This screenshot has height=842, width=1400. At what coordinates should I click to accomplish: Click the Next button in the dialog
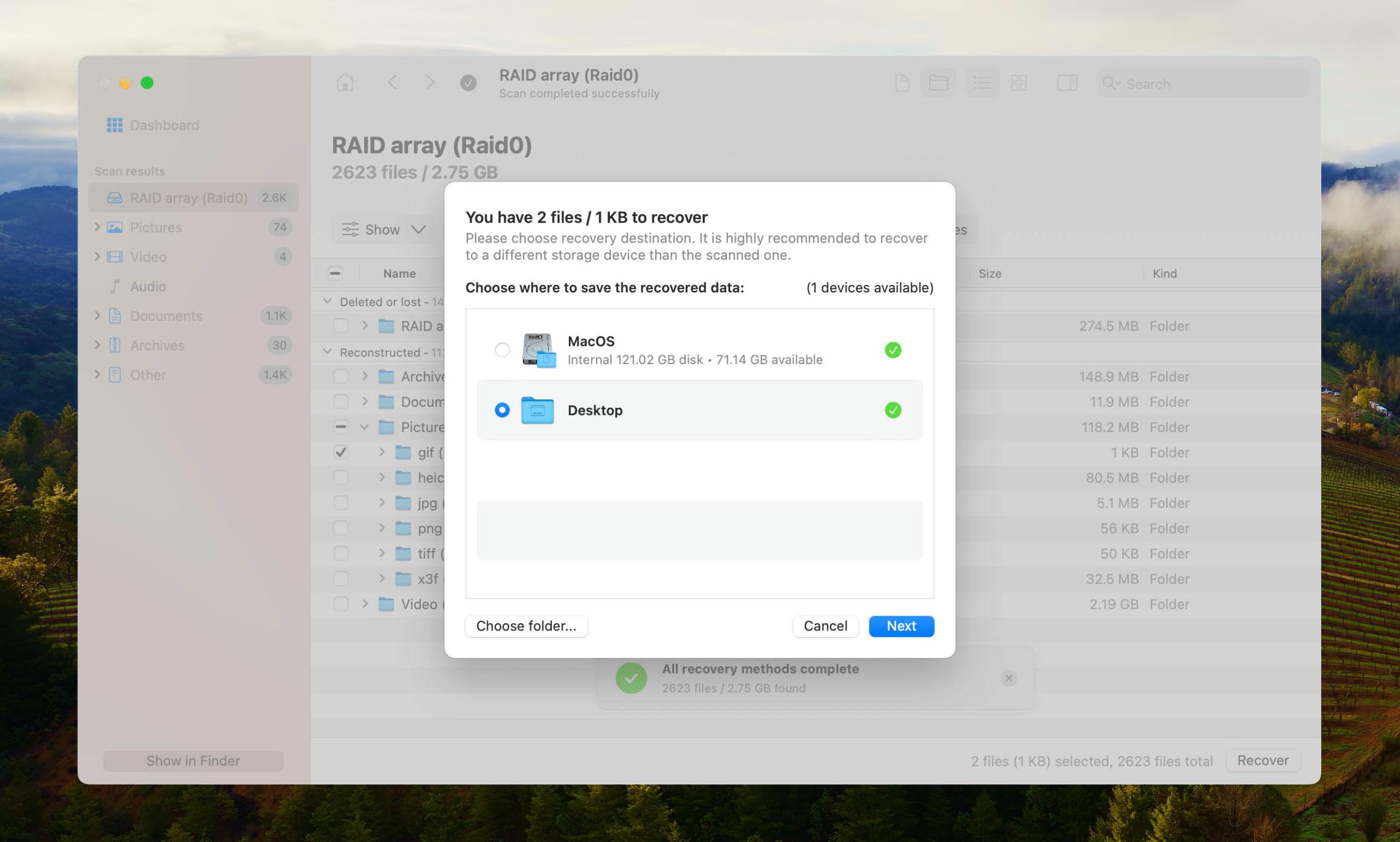(901, 626)
